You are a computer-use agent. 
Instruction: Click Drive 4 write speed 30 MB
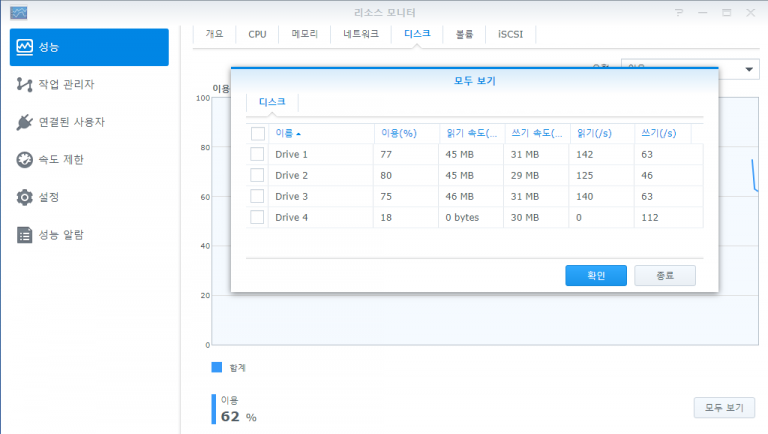[525, 217]
